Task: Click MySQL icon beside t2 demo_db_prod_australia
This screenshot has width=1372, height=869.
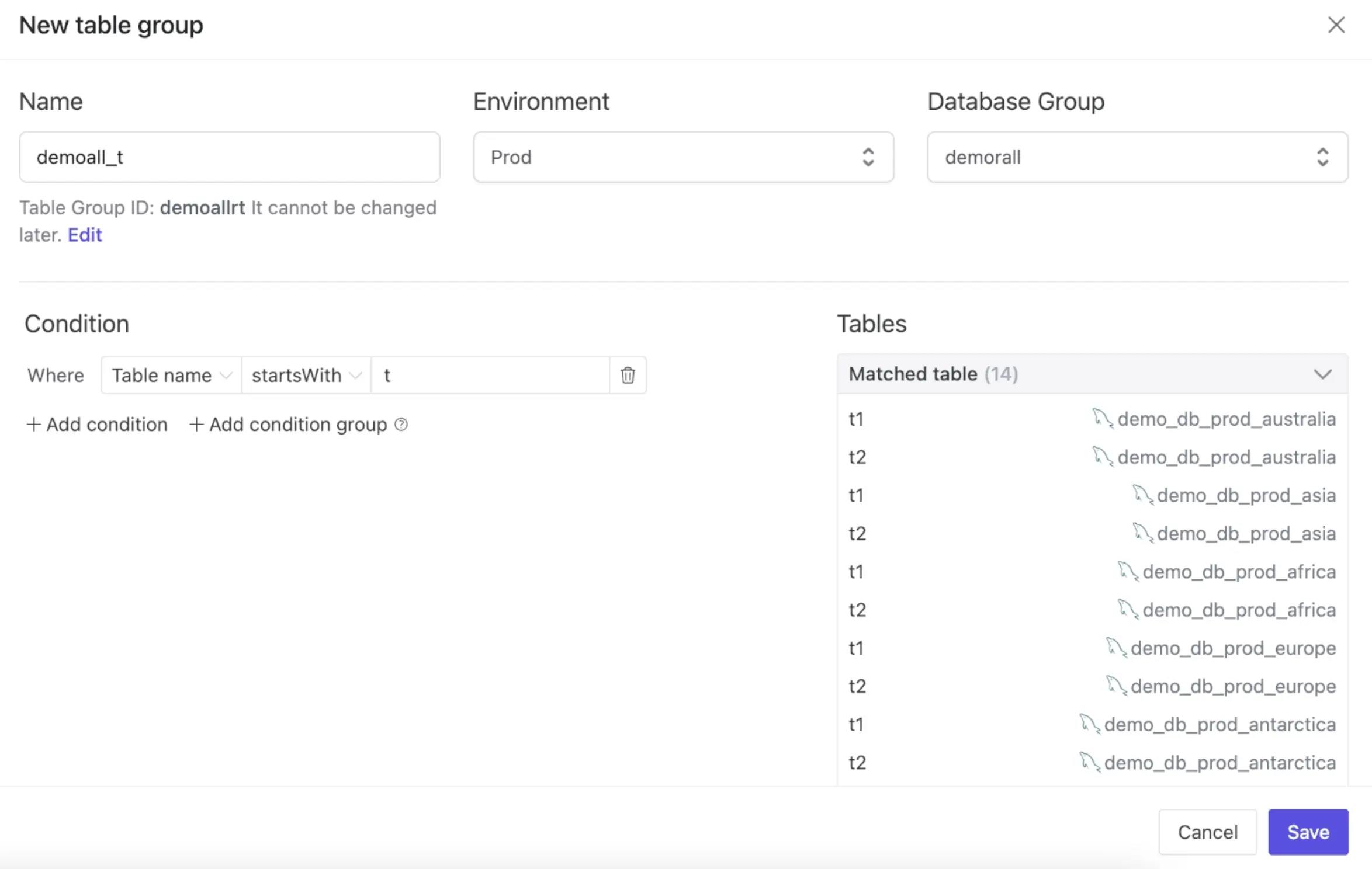Action: click(x=1103, y=457)
